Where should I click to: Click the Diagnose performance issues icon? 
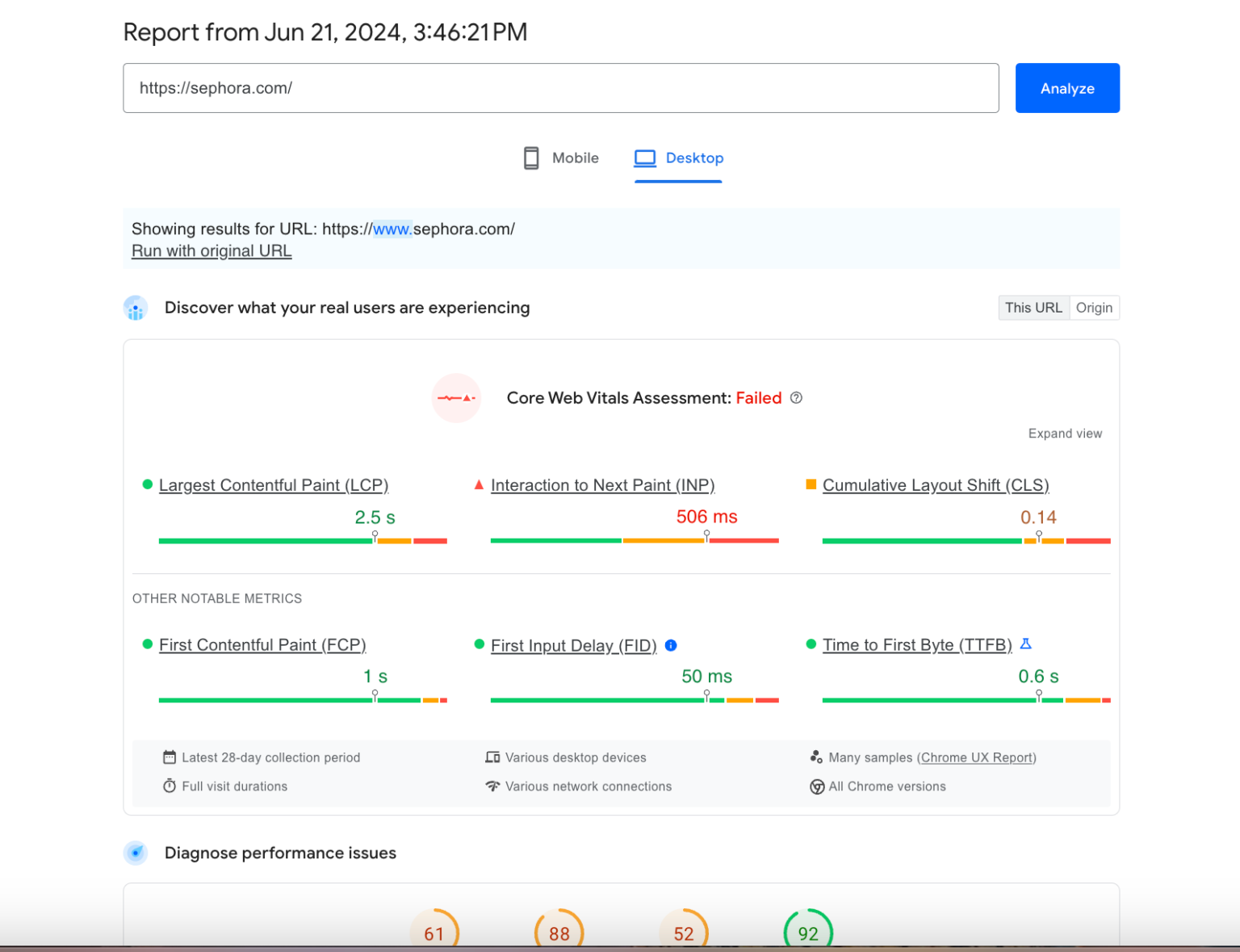coord(136,853)
